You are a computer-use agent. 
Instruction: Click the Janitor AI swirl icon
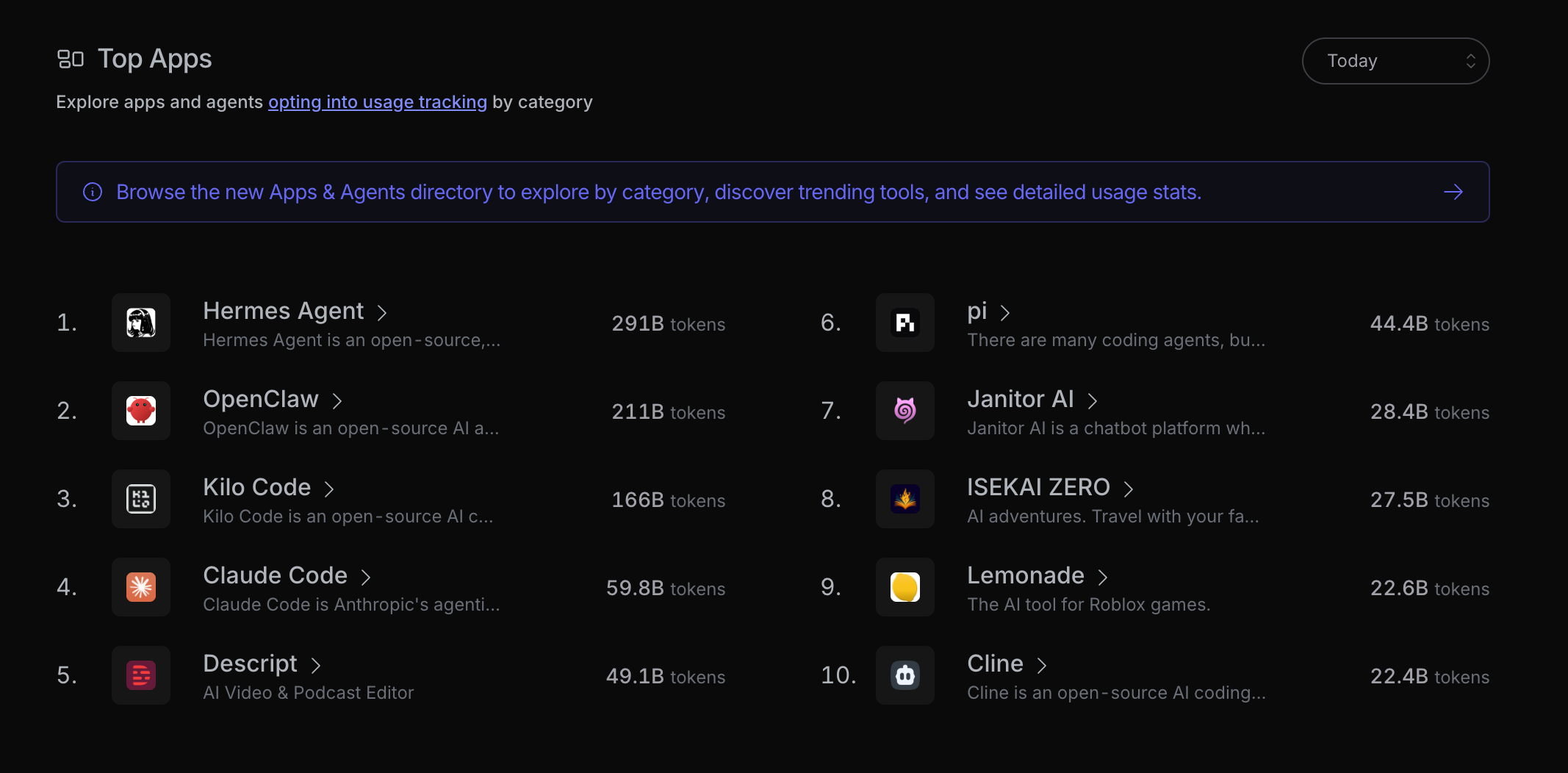pyautogui.click(x=905, y=411)
